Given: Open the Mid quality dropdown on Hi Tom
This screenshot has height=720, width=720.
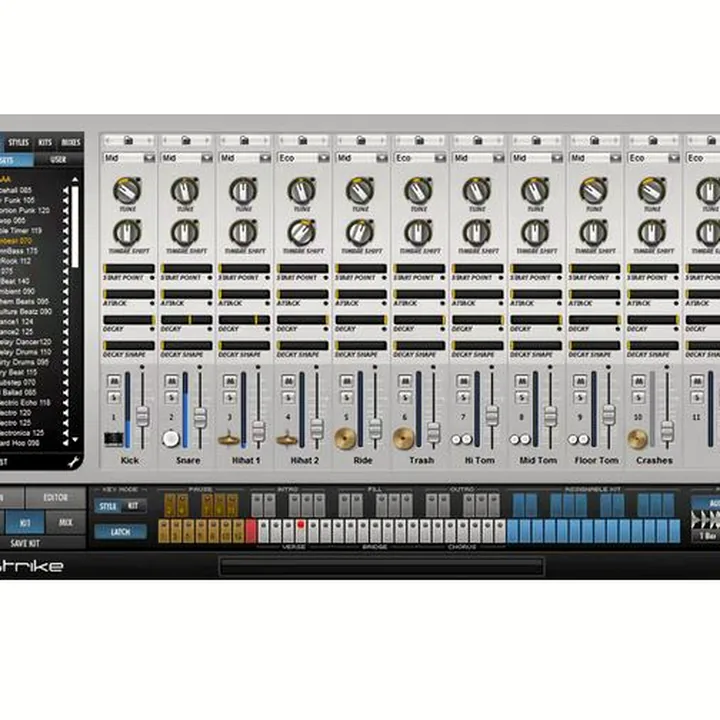Looking at the screenshot, I should tap(478, 158).
